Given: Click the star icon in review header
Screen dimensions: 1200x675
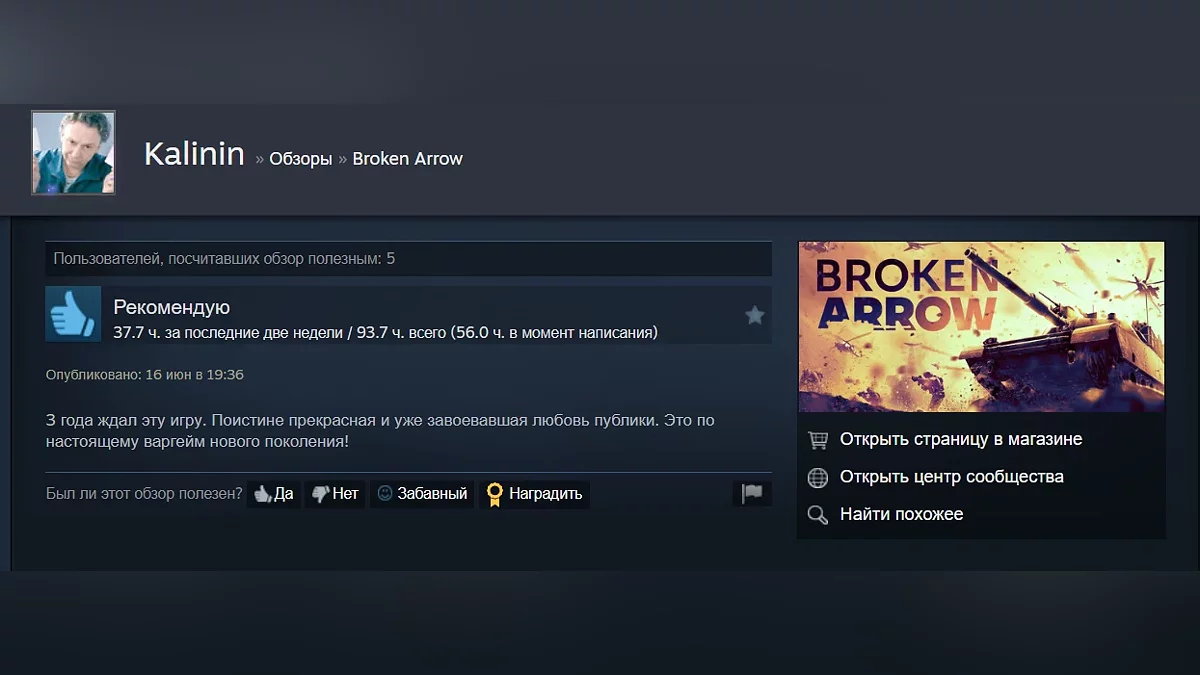Looking at the screenshot, I should click(x=755, y=316).
